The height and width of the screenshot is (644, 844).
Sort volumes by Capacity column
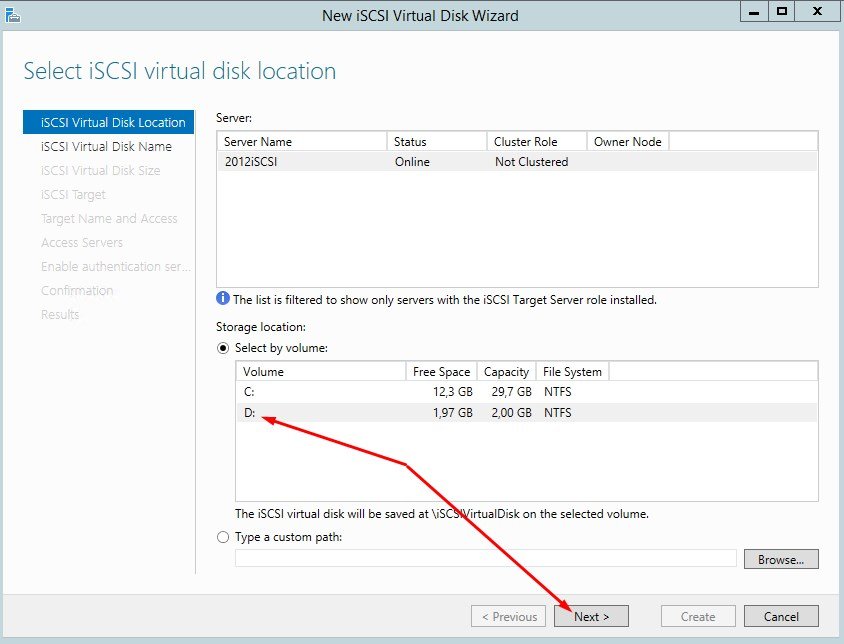[x=506, y=372]
